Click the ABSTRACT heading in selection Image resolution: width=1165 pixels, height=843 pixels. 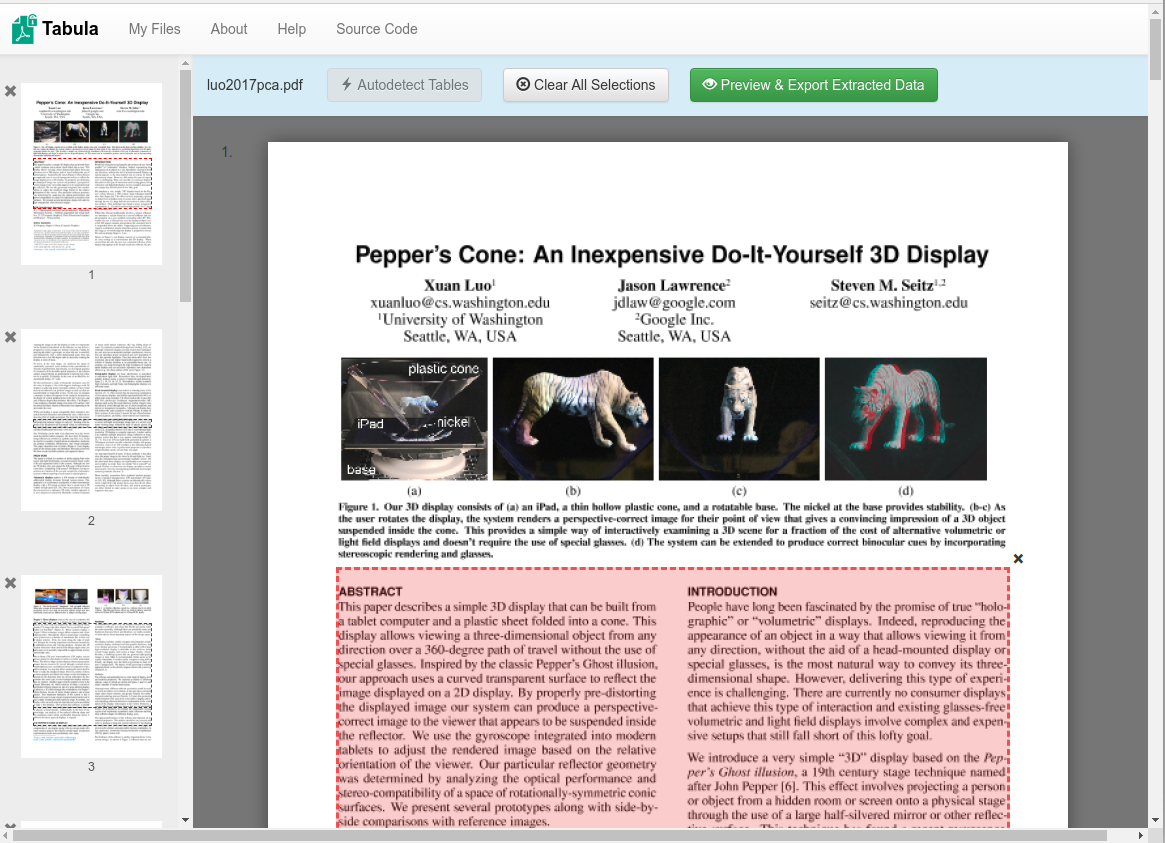pos(370,591)
